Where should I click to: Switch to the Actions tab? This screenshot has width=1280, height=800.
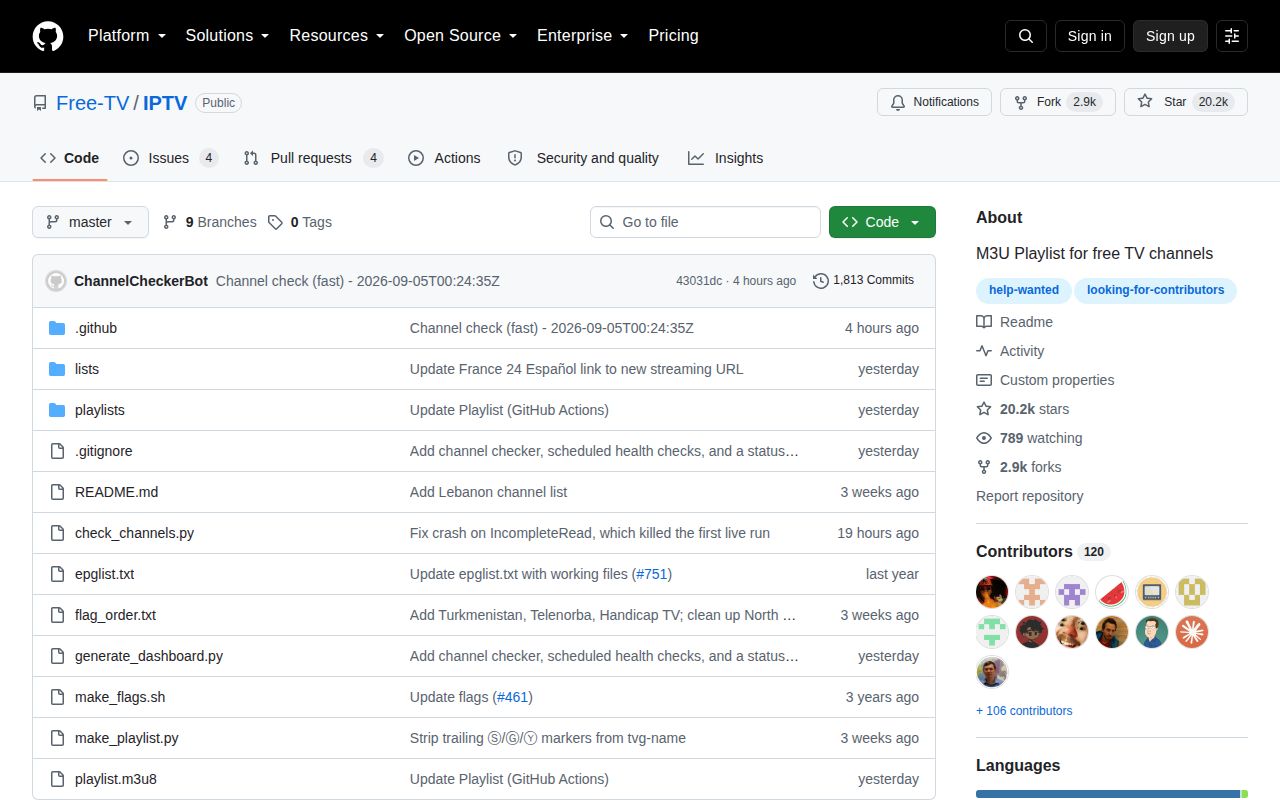[x=444, y=158]
